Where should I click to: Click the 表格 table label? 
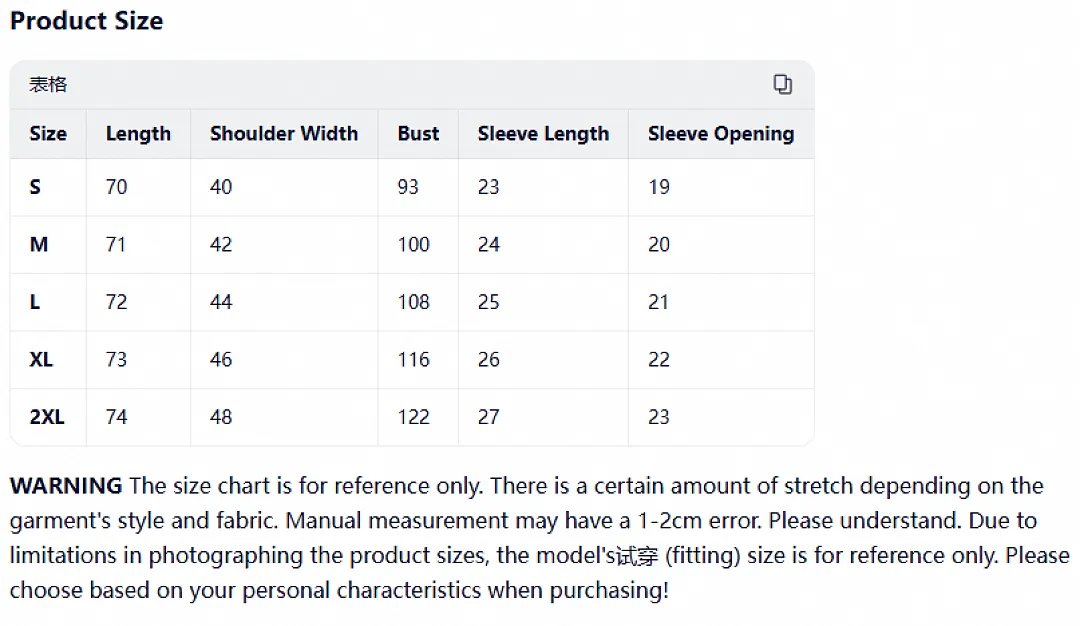tap(48, 85)
